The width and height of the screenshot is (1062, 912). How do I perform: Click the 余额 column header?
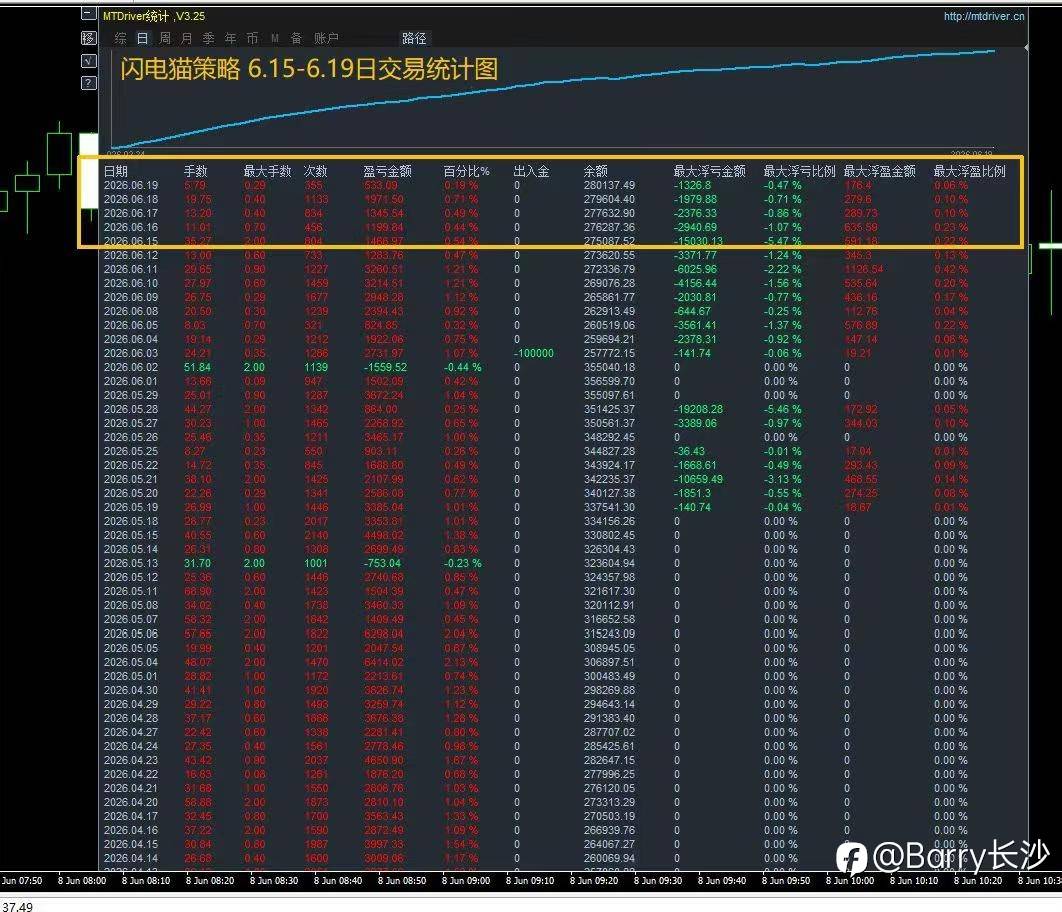pos(595,171)
